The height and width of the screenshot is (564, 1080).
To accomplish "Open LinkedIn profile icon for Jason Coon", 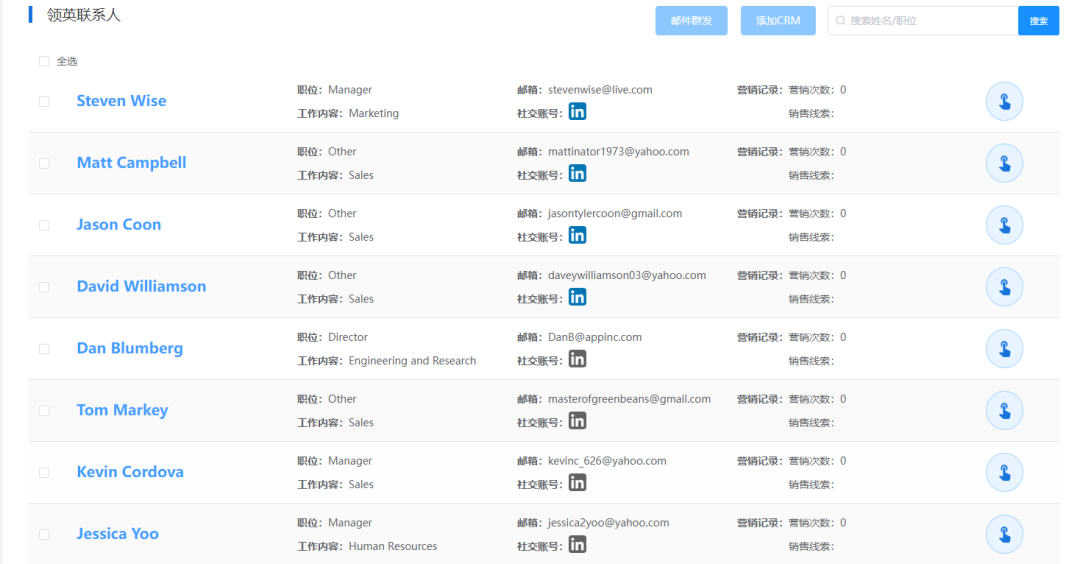I will tap(577, 236).
